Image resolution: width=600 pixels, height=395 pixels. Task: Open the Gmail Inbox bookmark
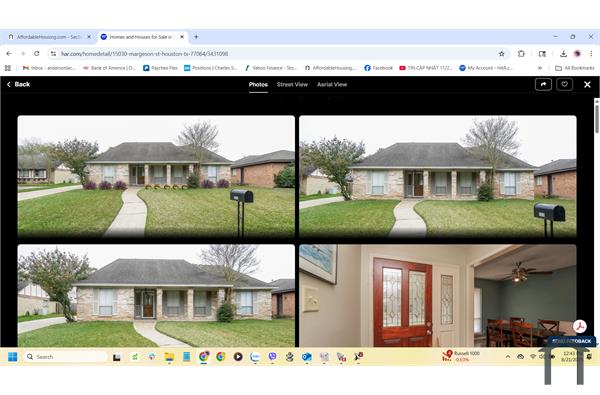pos(49,68)
